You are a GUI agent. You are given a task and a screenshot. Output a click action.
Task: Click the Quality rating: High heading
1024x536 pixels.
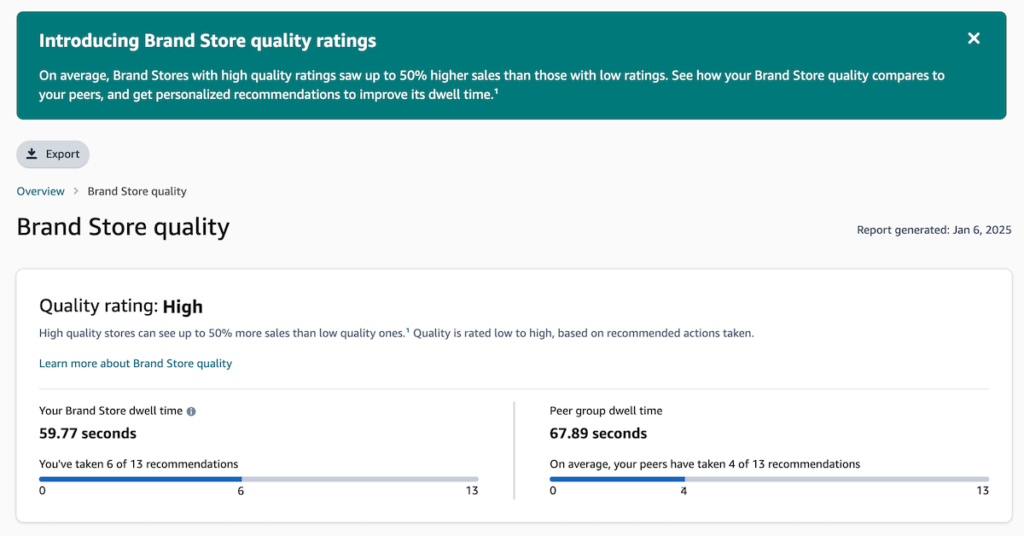(121, 306)
